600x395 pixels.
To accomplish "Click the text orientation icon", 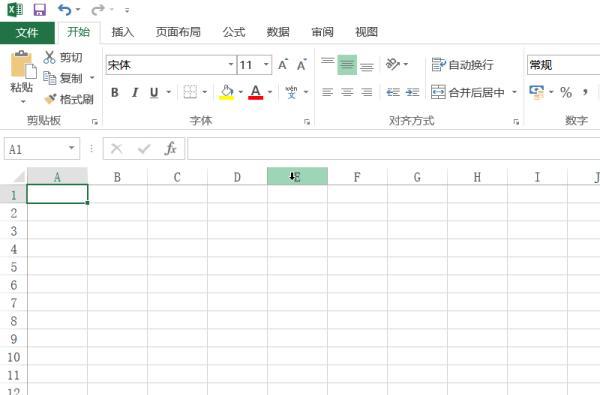I will pyautogui.click(x=393, y=64).
